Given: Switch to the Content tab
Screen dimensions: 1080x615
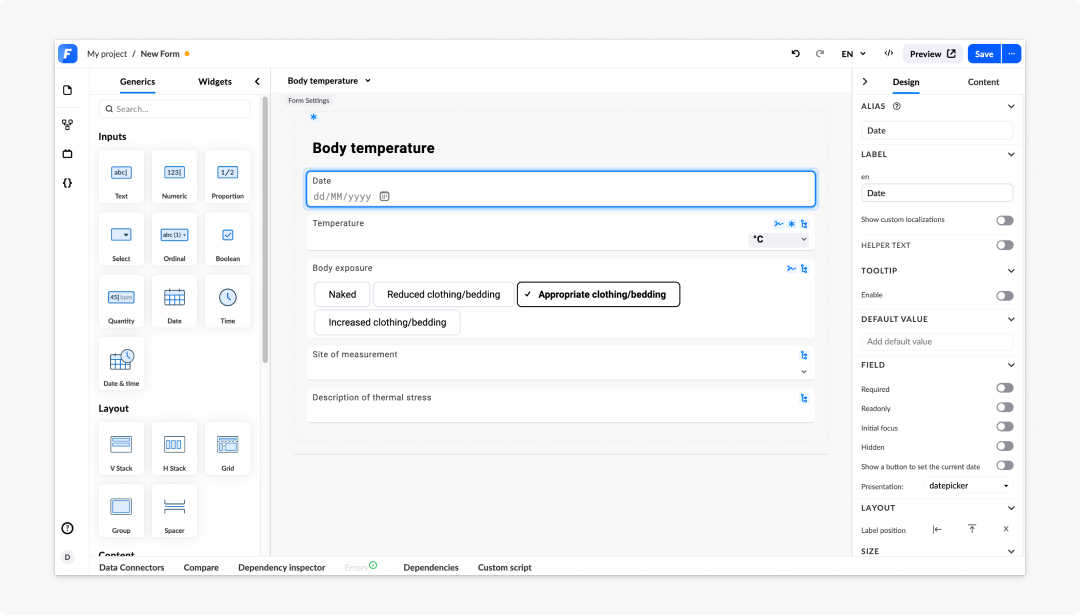Looking at the screenshot, I should (983, 82).
